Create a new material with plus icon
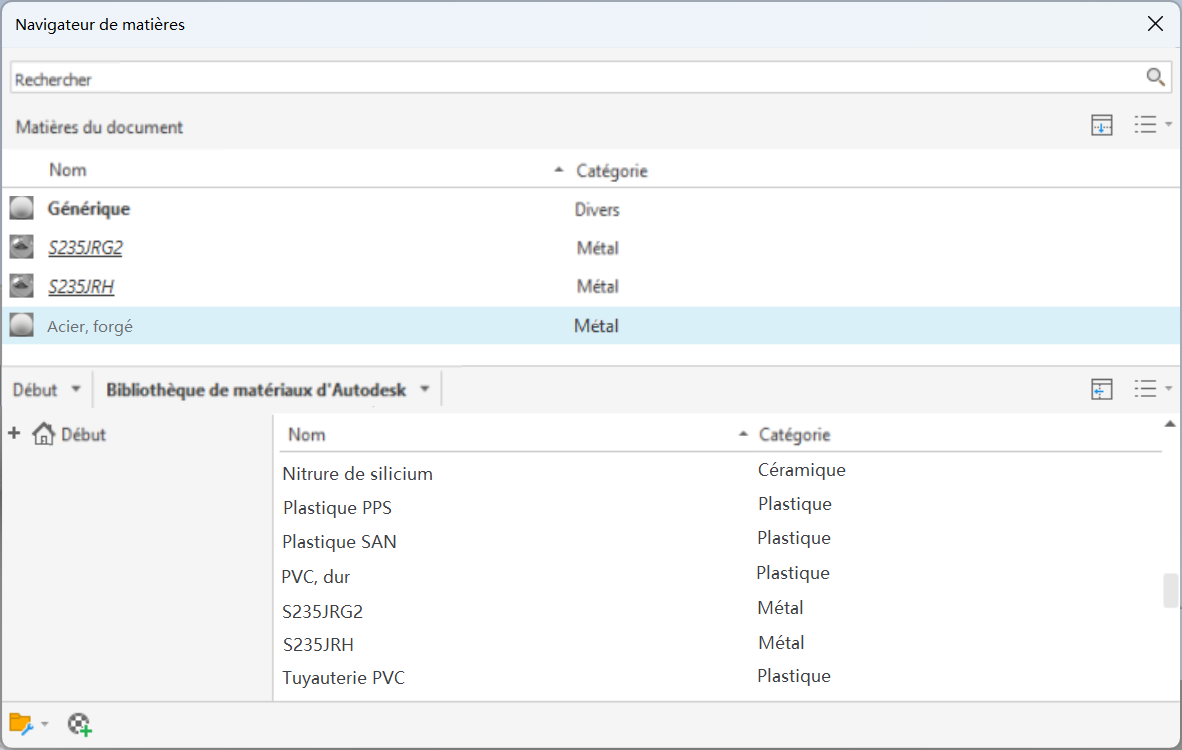 (80, 724)
